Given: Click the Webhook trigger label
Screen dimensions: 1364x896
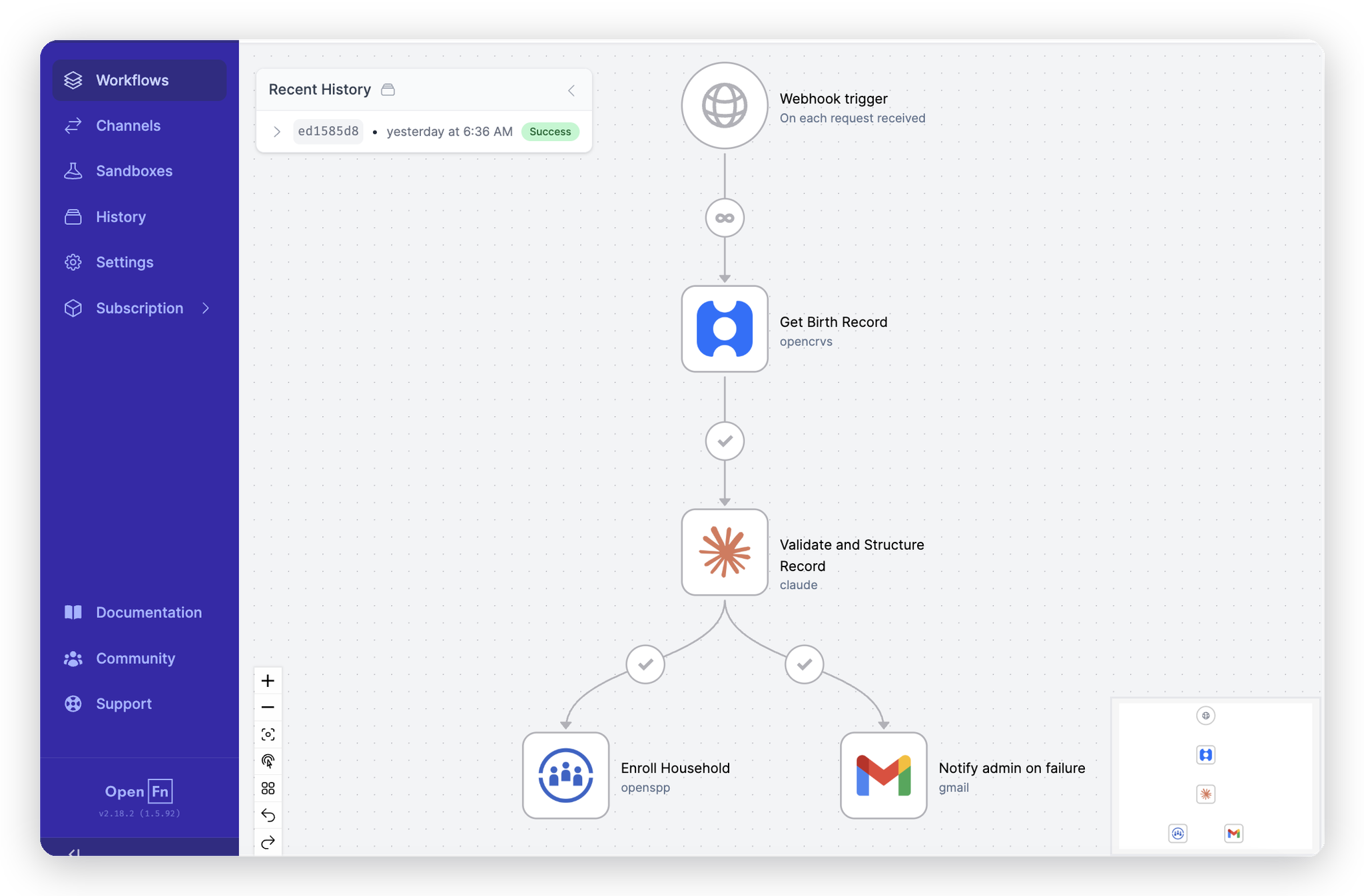Looking at the screenshot, I should coord(833,99).
